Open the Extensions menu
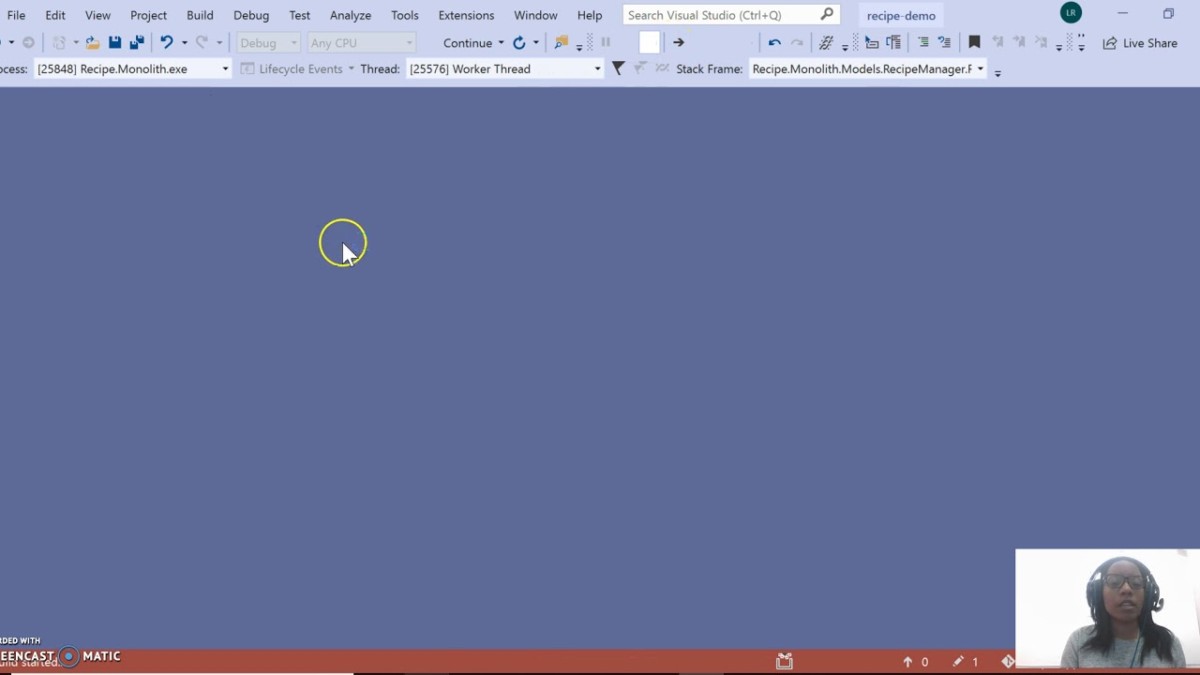Screen dimensions: 1200x675 point(466,15)
